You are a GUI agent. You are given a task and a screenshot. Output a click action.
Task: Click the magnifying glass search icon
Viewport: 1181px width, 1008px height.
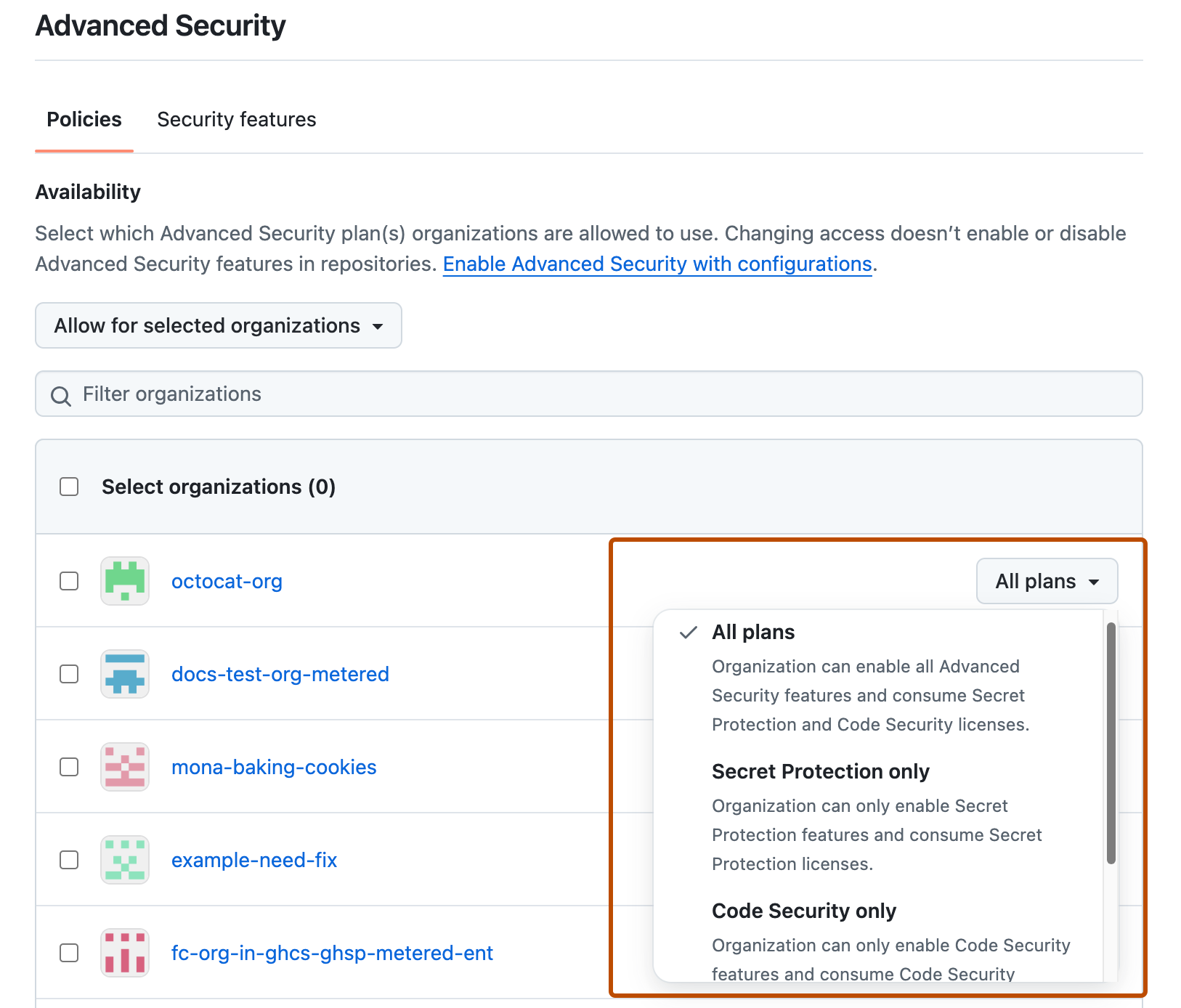click(x=61, y=394)
